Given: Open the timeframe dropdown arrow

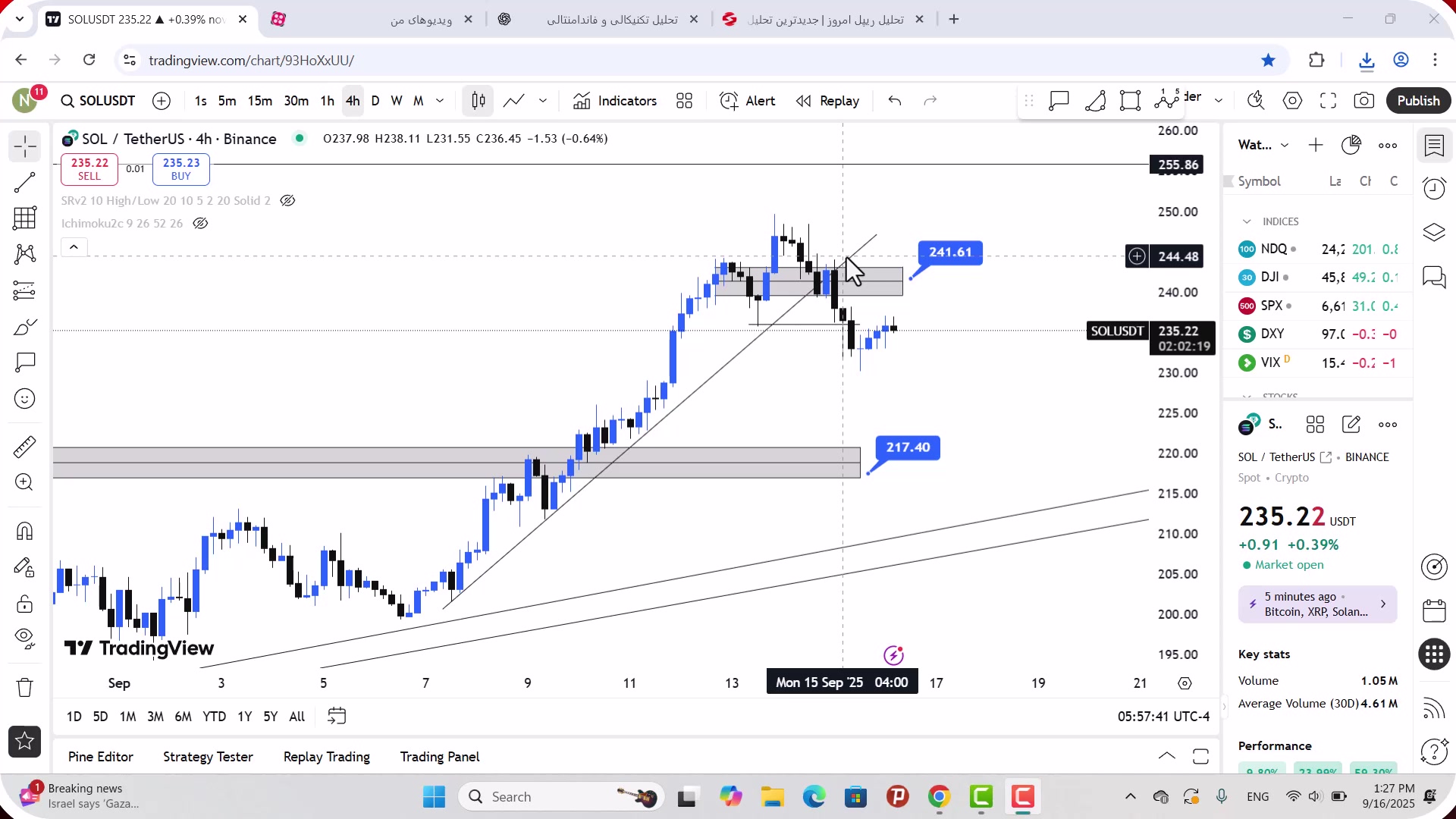Looking at the screenshot, I should coord(440,101).
